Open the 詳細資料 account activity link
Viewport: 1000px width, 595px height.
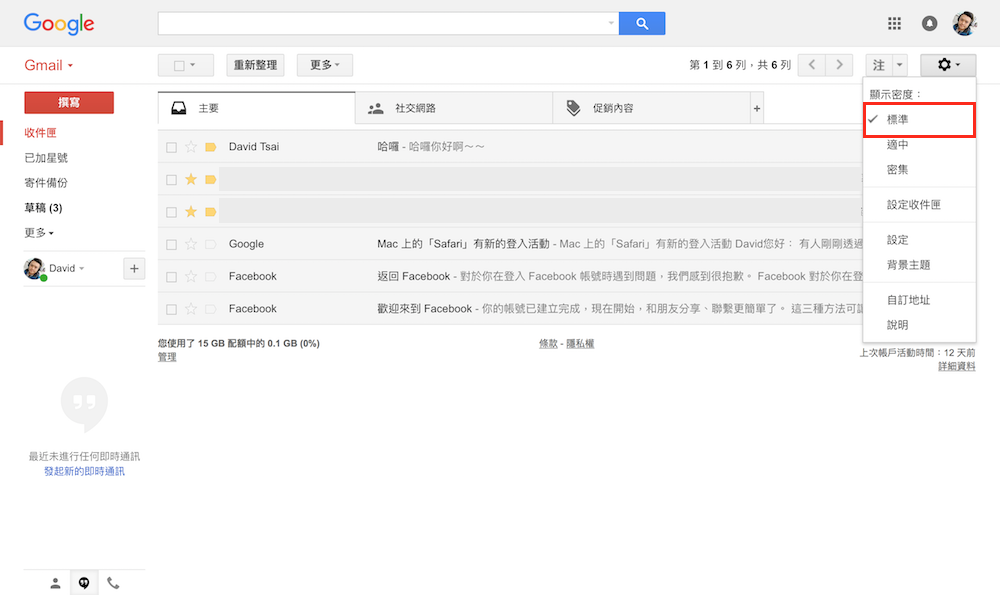[956, 367]
